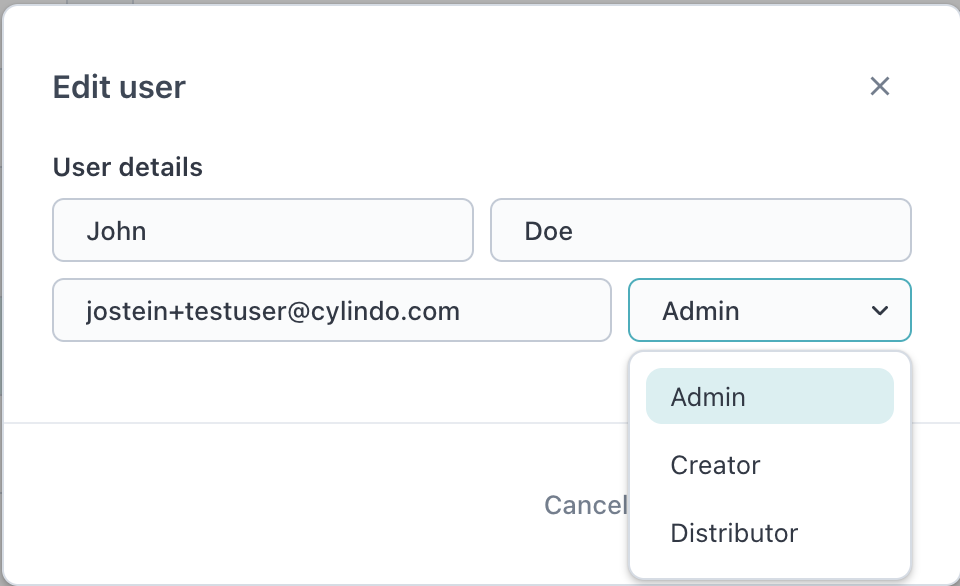Click the divider line above the footer

pyautogui.click(x=300, y=423)
